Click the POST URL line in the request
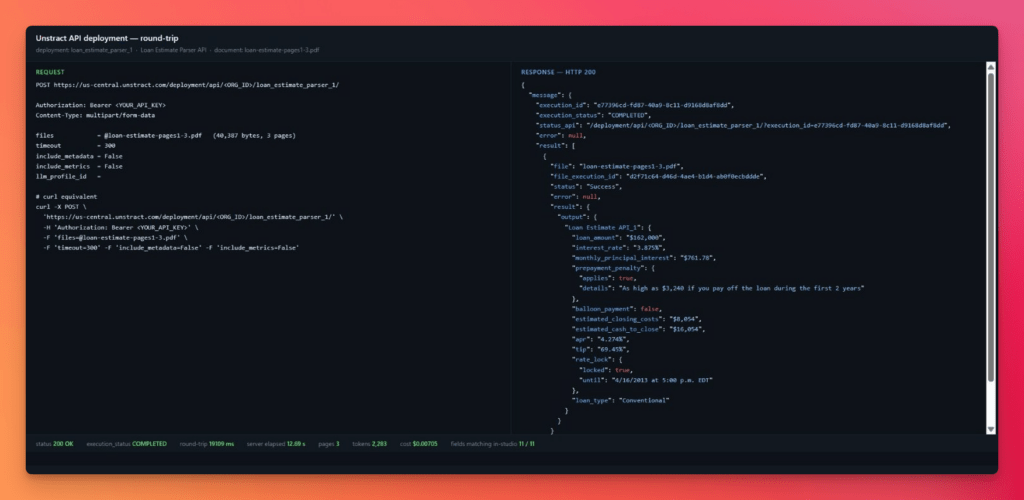 click(187, 85)
